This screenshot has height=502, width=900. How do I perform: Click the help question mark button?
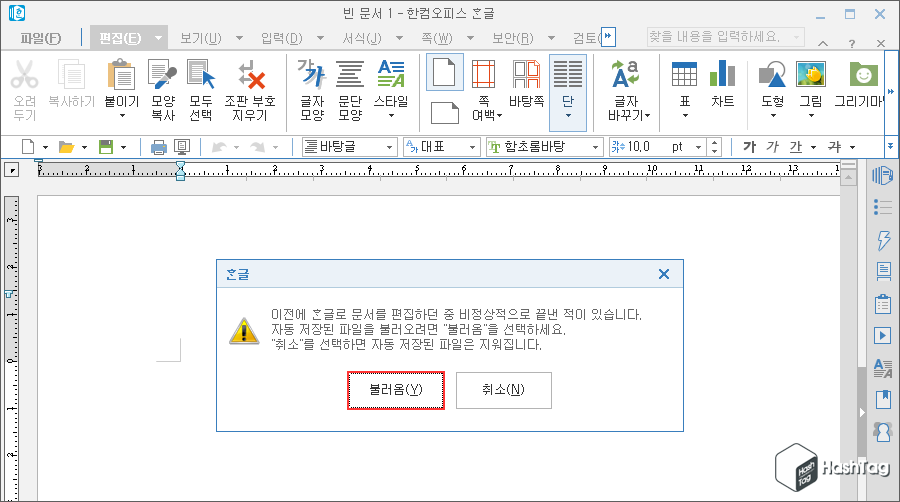tap(852, 44)
